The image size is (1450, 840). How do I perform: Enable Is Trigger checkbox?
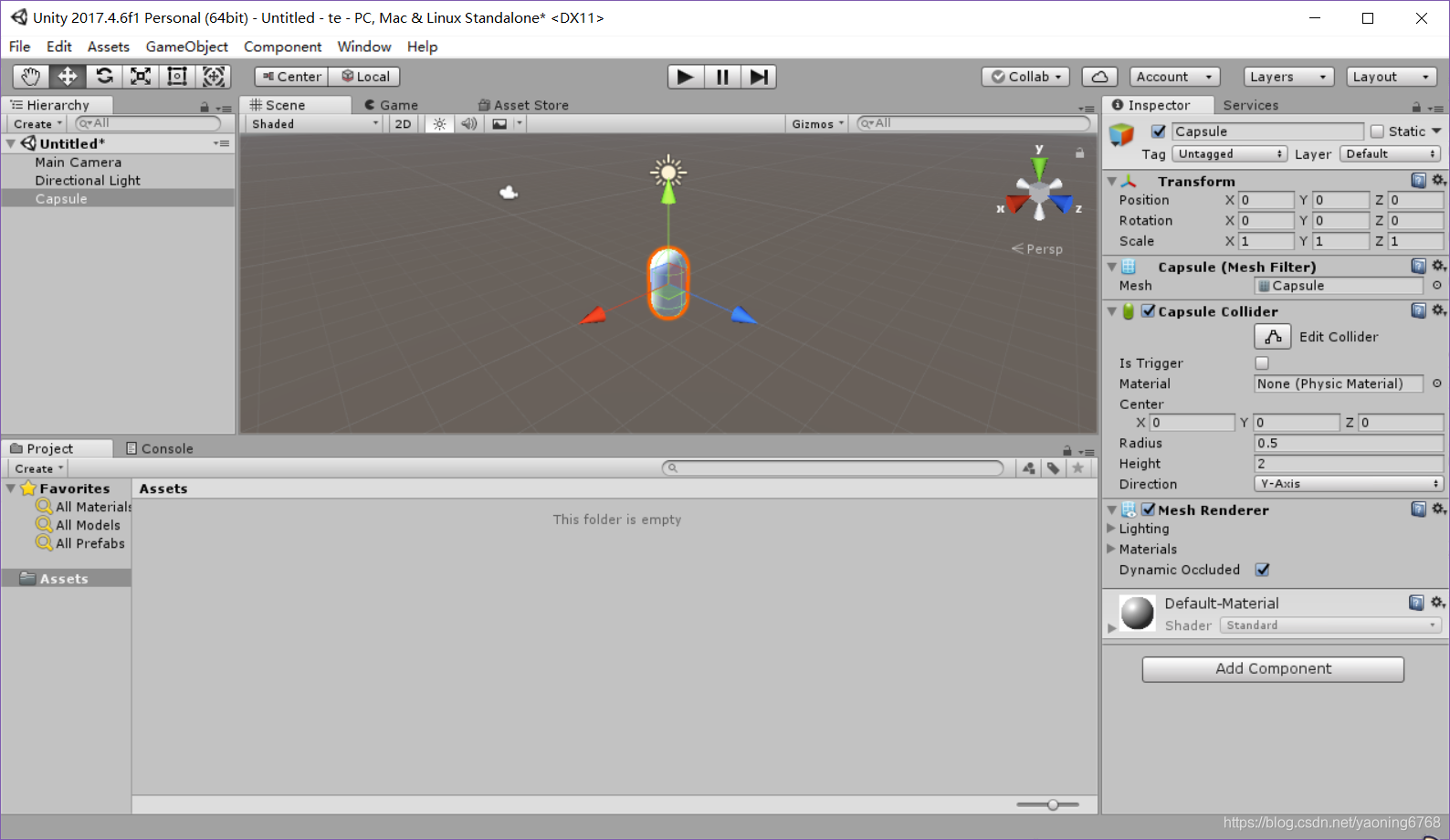click(x=1262, y=363)
